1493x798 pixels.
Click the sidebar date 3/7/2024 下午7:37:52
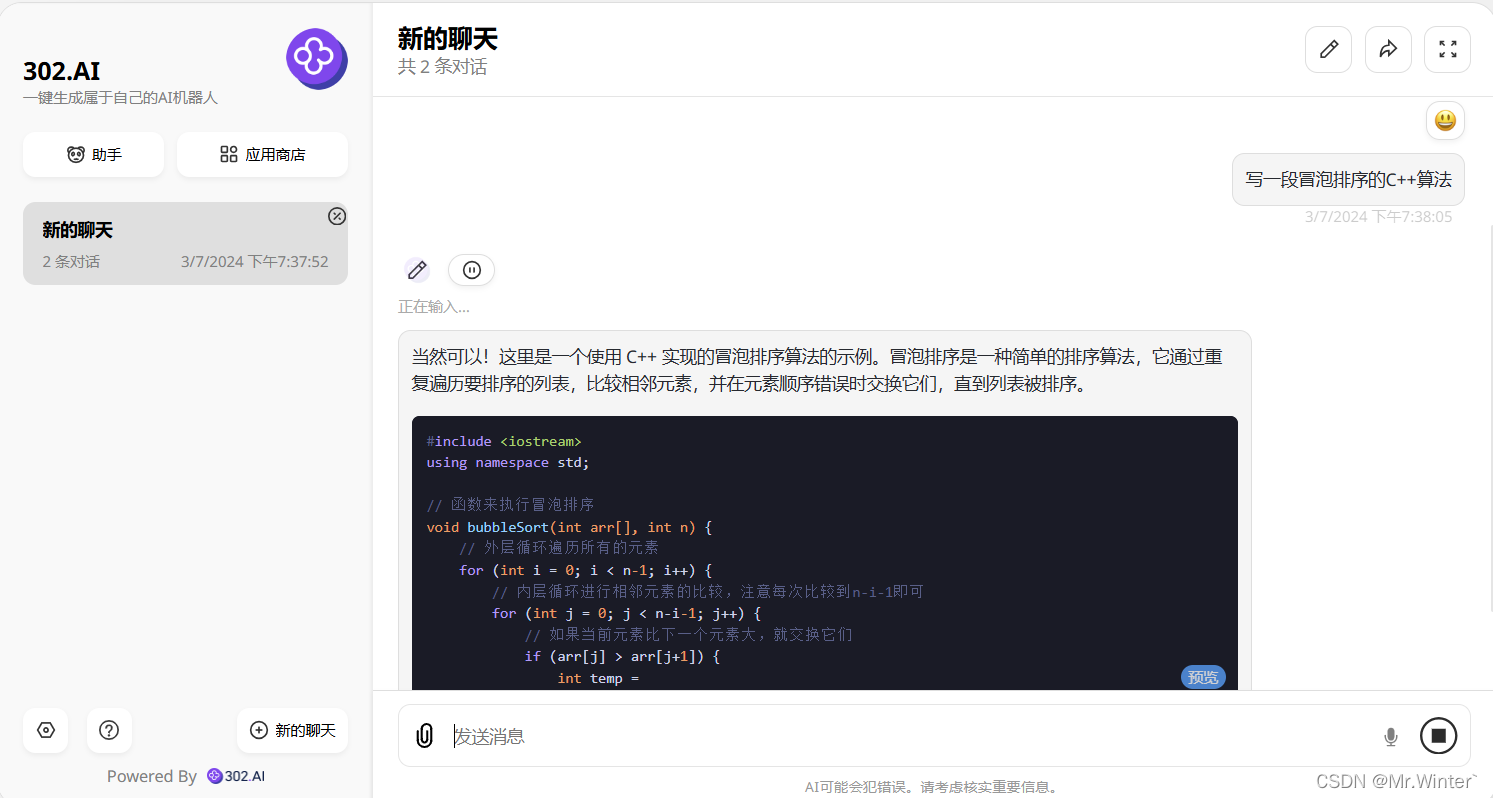(x=255, y=262)
